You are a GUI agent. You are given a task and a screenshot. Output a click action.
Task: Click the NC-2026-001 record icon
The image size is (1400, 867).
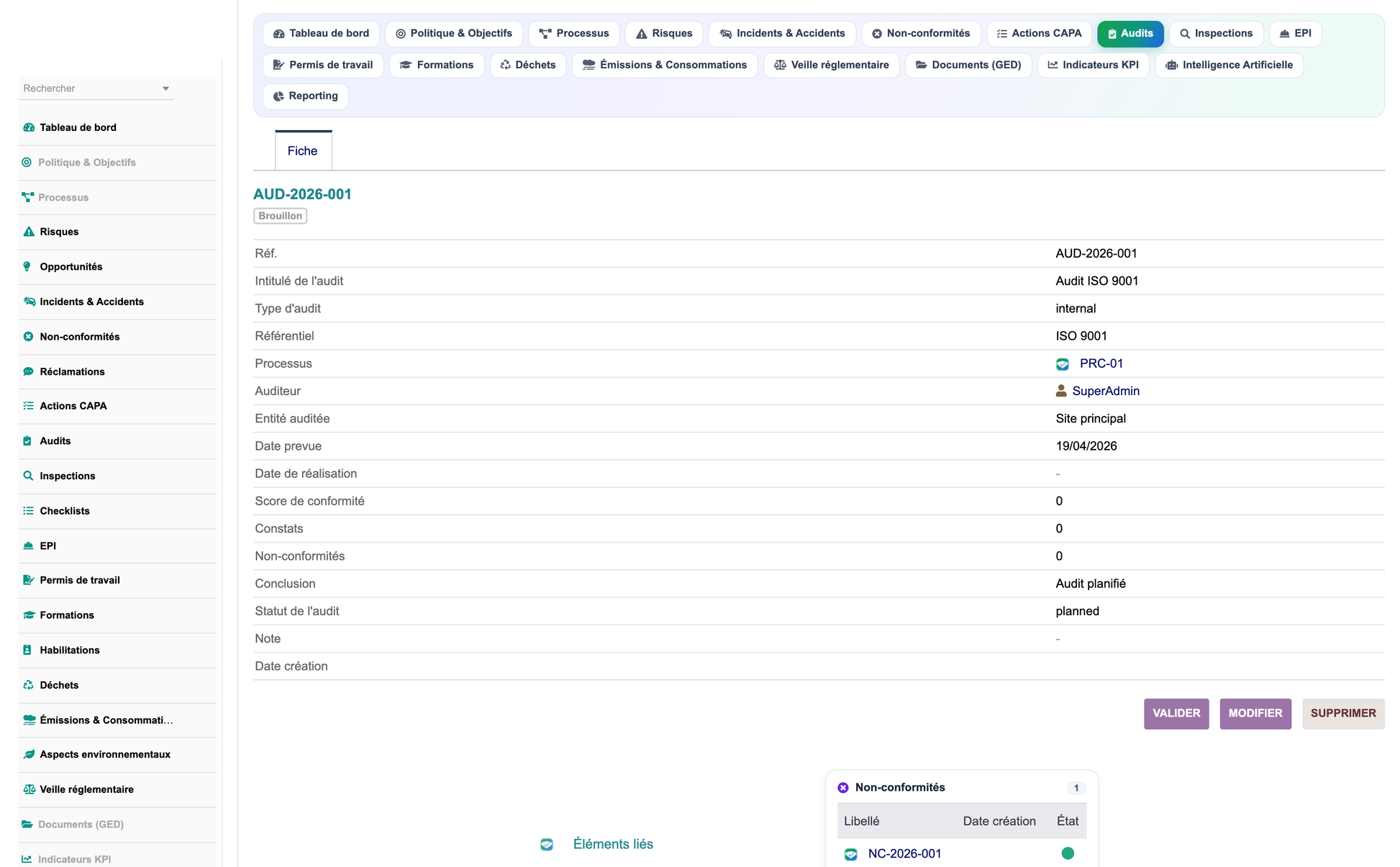pyautogui.click(x=851, y=854)
